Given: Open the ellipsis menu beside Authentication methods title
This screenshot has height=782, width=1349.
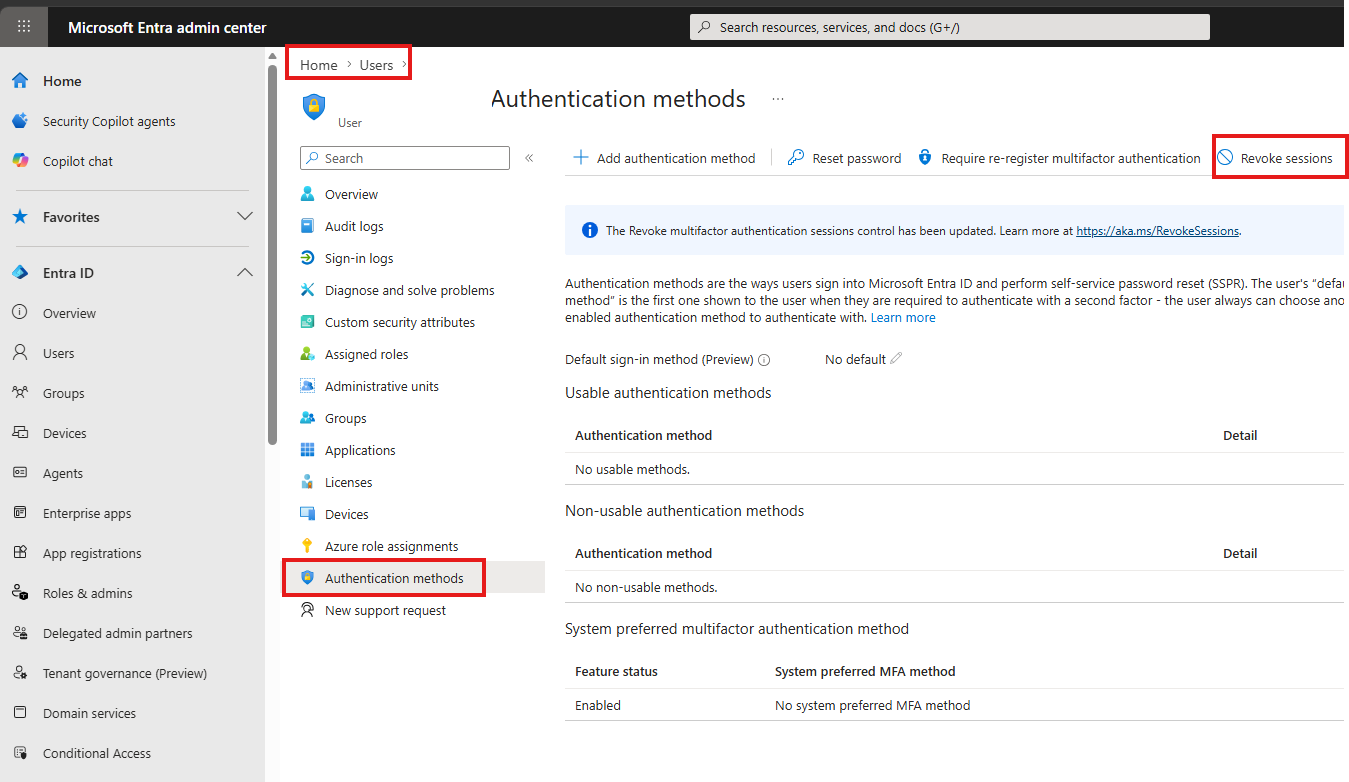Looking at the screenshot, I should click(x=778, y=99).
